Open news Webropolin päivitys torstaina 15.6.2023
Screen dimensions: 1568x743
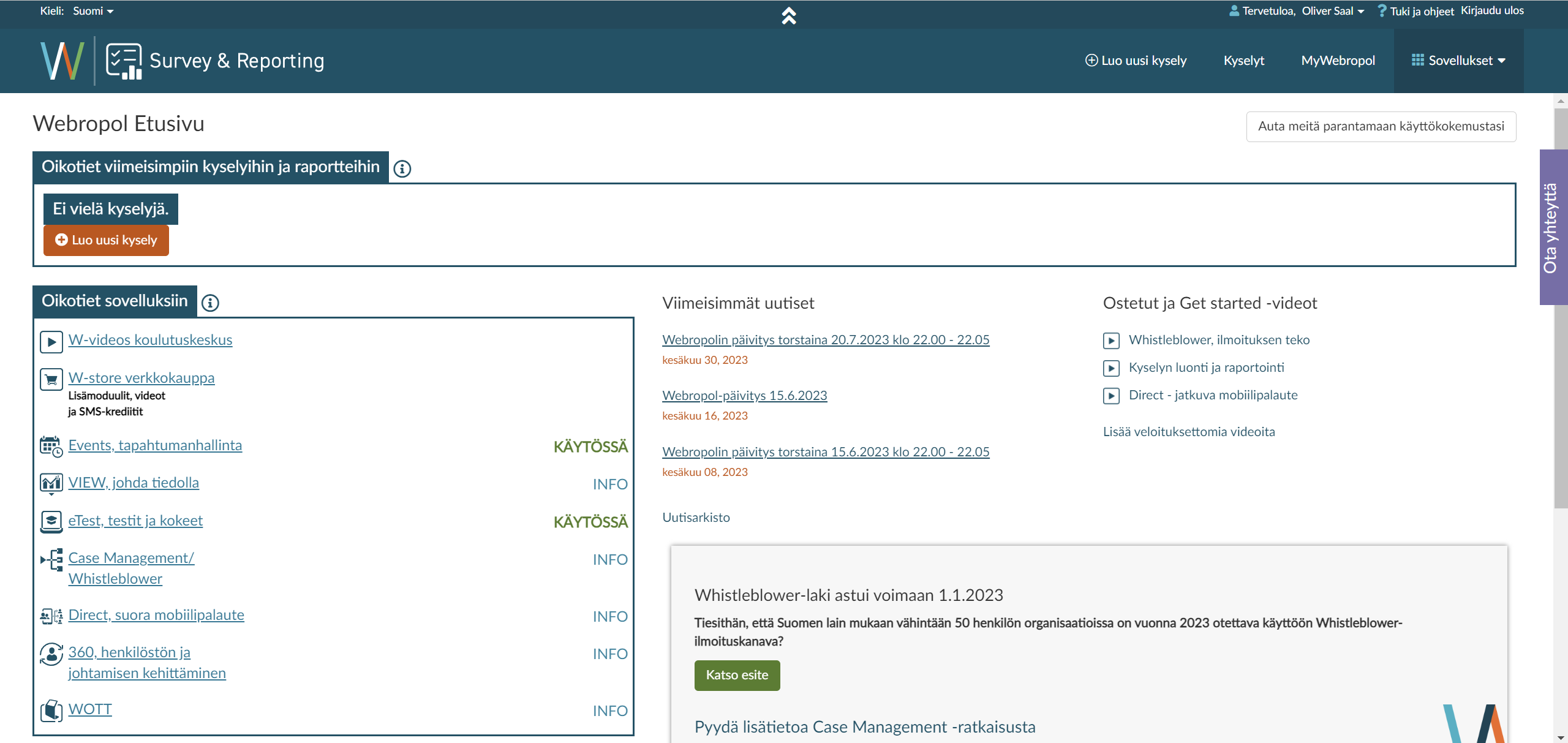point(826,452)
